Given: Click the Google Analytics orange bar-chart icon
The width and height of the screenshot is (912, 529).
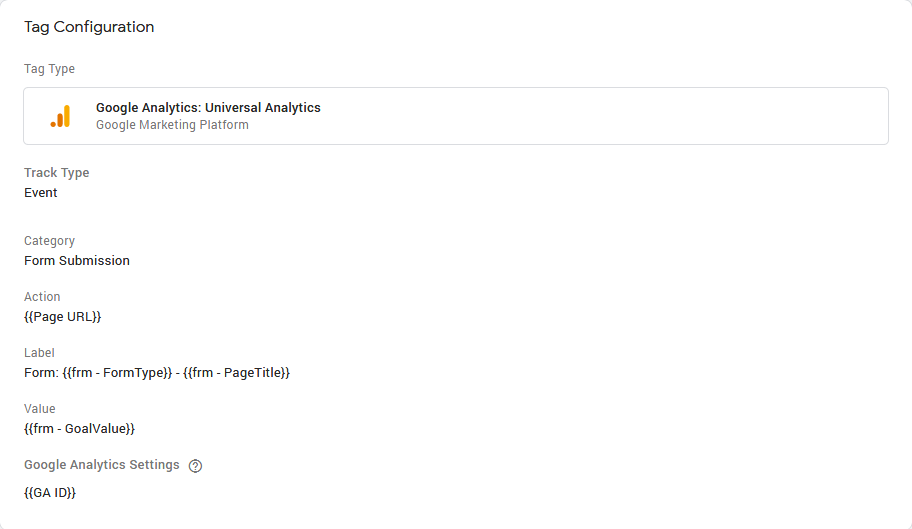Looking at the screenshot, I should pos(61,116).
